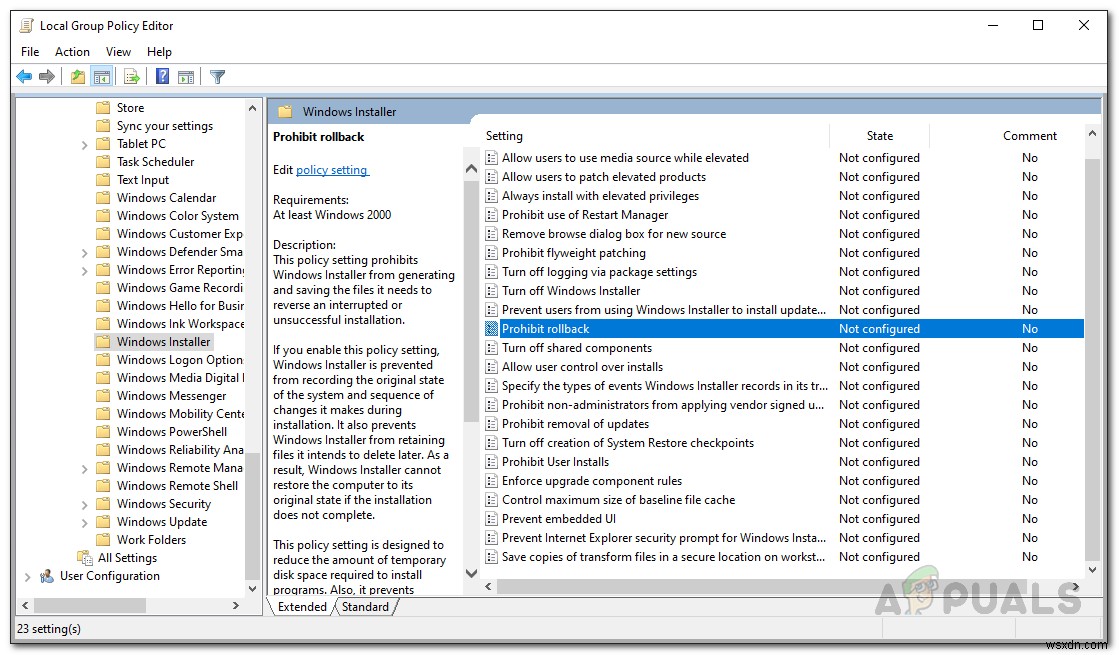Click the Forward navigation arrow
This screenshot has height=655, width=1119.
pyautogui.click(x=48, y=76)
